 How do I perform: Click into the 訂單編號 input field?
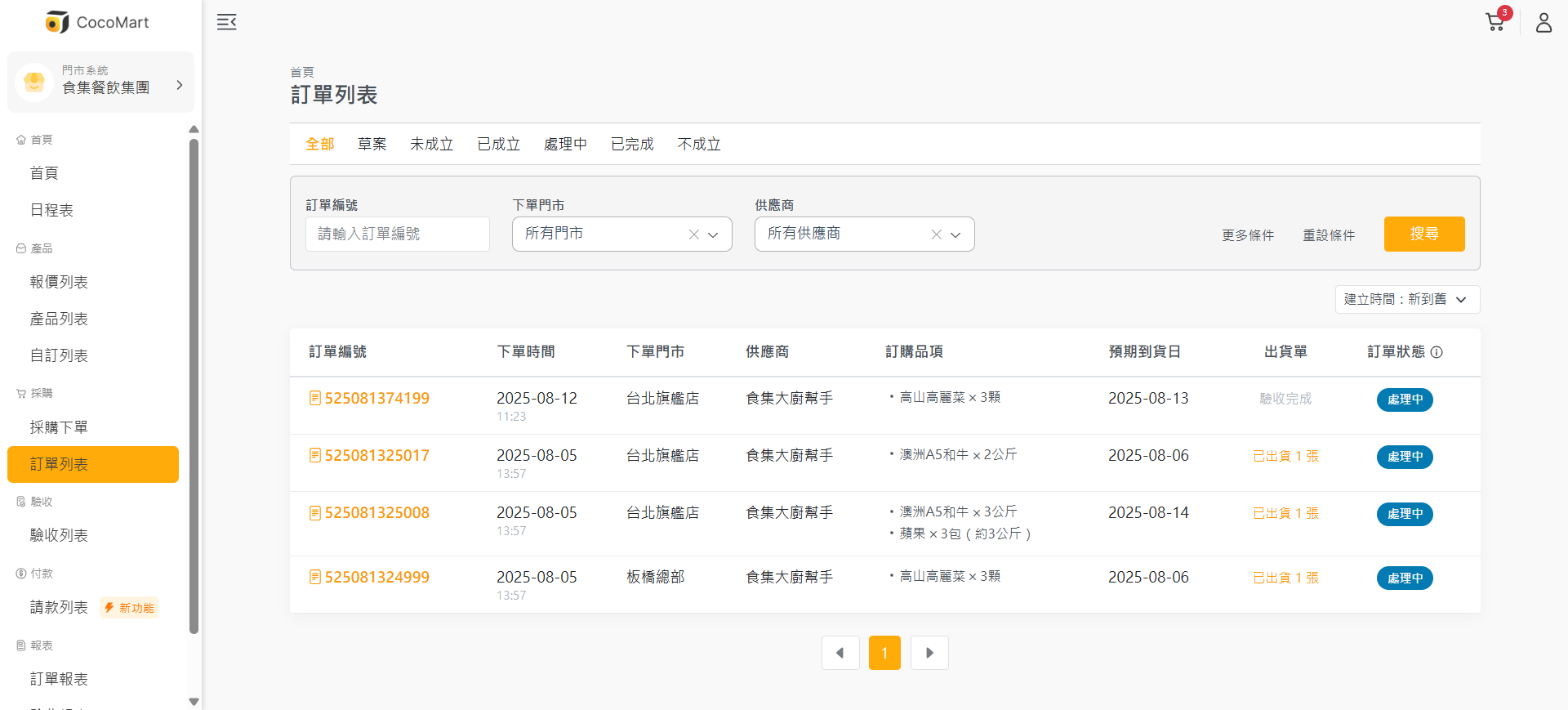[x=398, y=234]
